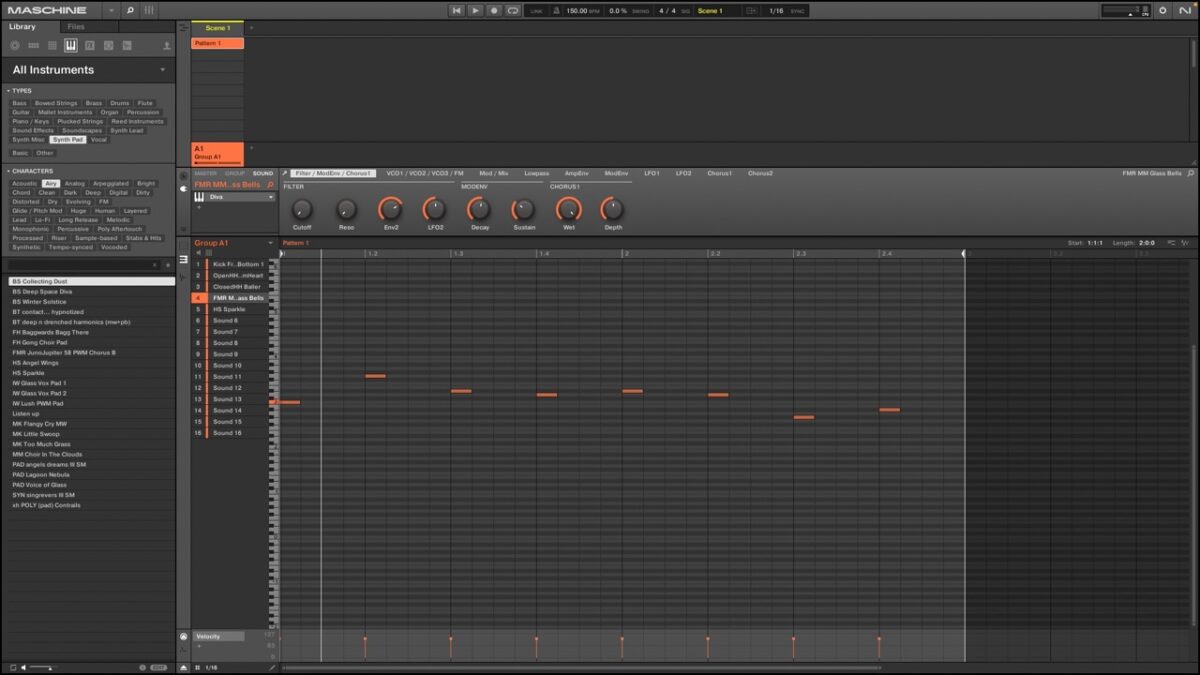
Task: Open the mixer view icon in the header
Action: pyautogui.click(x=149, y=10)
